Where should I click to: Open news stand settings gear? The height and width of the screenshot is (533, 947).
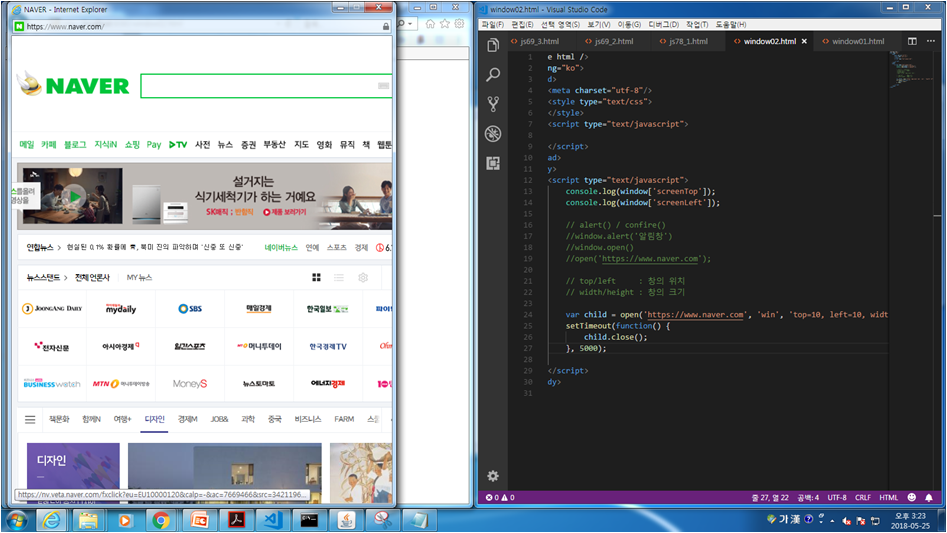(x=363, y=277)
